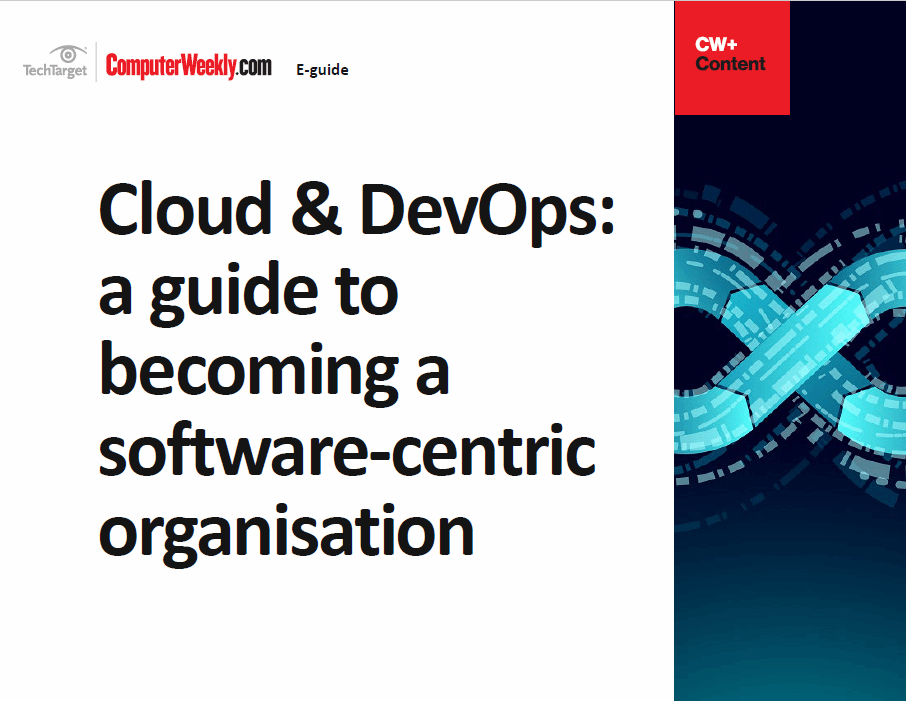Click the E-guide label
This screenshot has width=906, height=701.
[x=322, y=70]
